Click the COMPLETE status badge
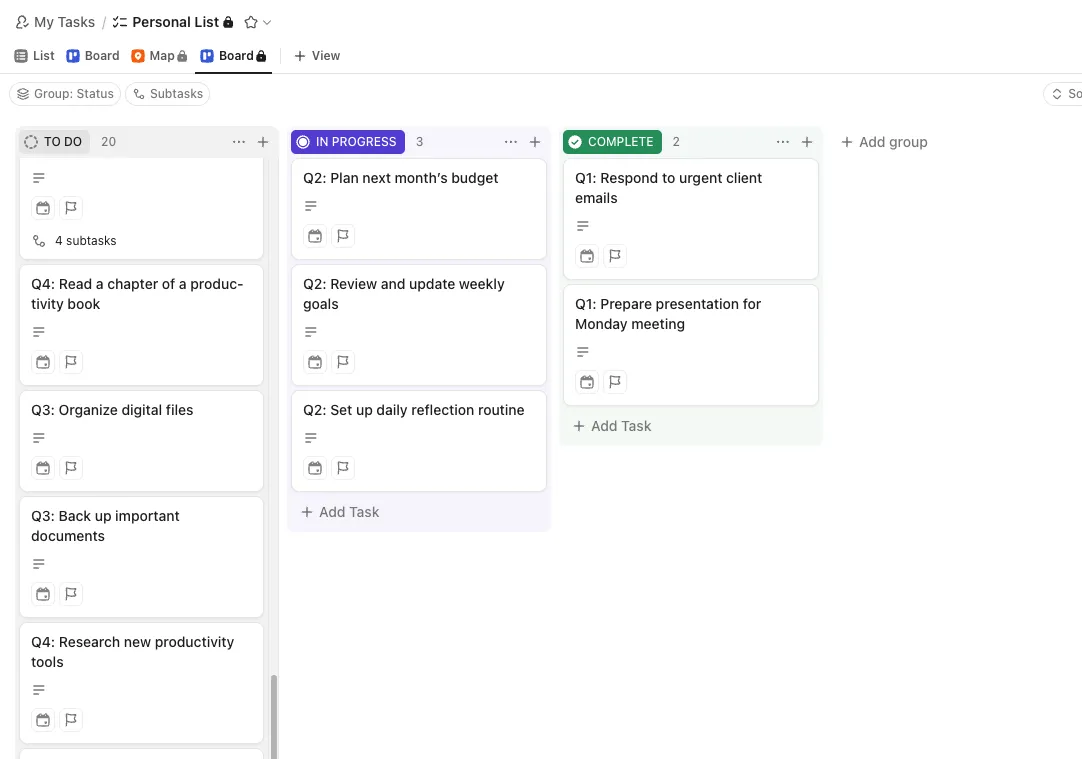 612,142
